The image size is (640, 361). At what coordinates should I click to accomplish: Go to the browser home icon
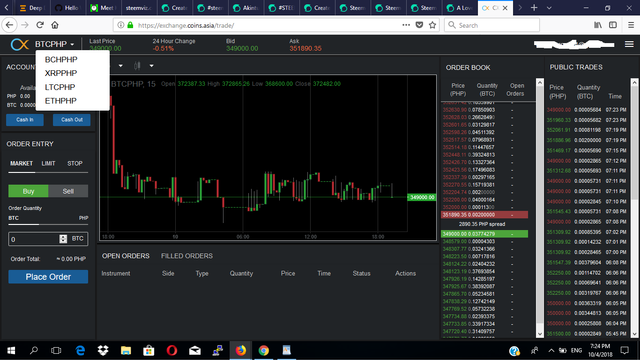(x=55, y=25)
